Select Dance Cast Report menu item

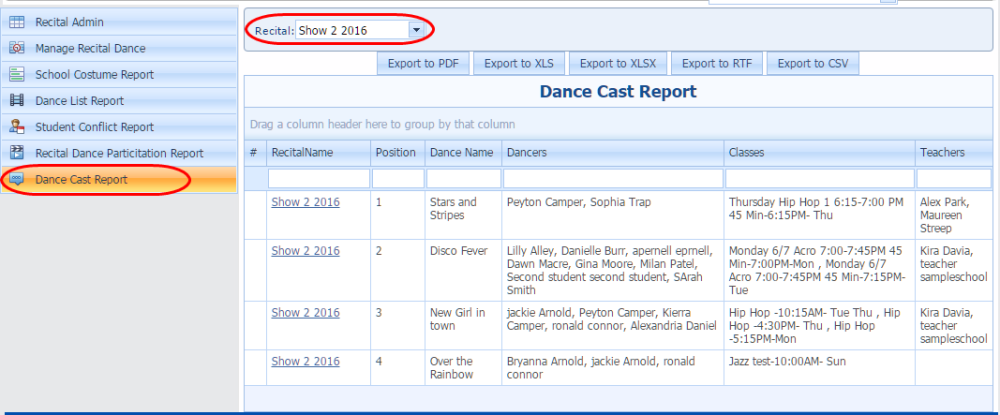click(119, 179)
